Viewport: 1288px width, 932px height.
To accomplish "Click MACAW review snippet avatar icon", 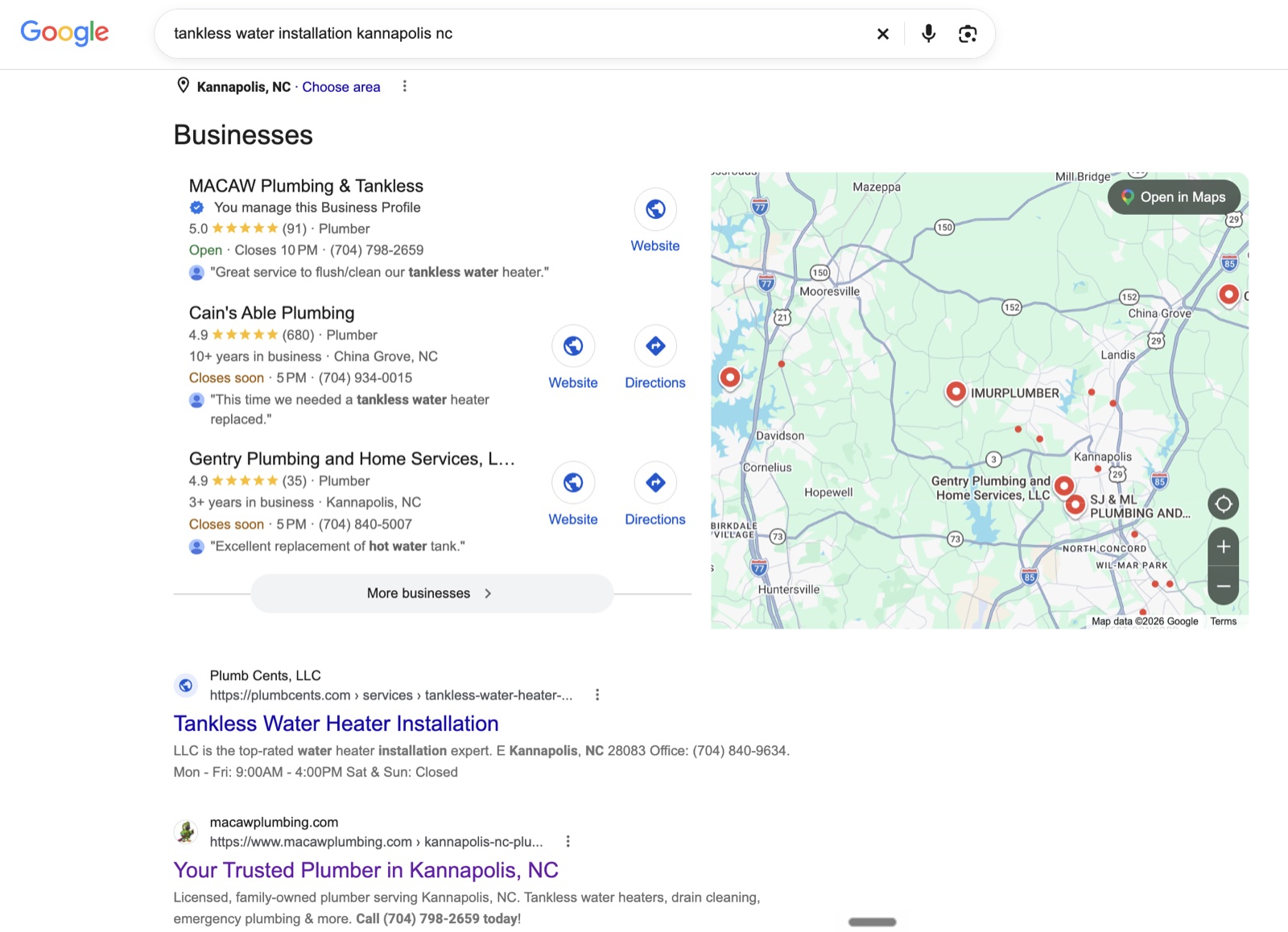I will 196,273.
